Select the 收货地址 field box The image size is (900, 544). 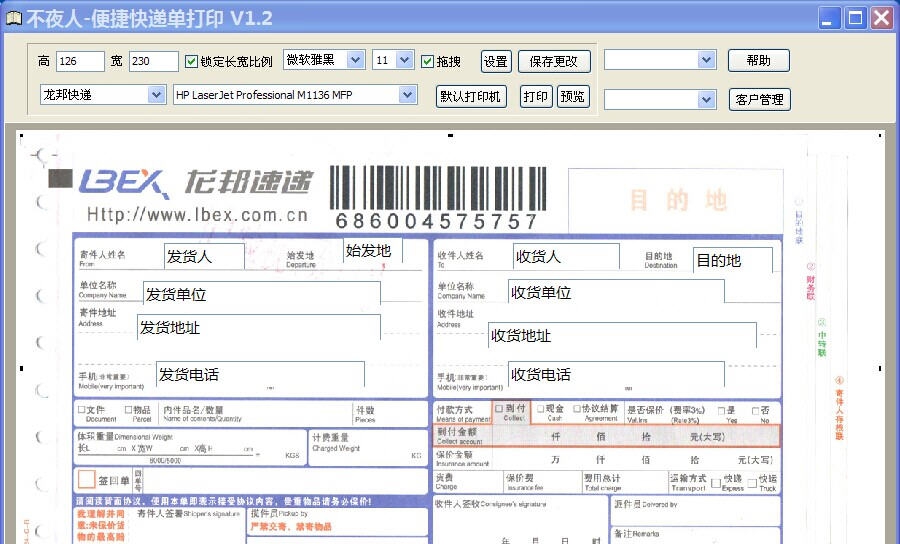(x=622, y=336)
